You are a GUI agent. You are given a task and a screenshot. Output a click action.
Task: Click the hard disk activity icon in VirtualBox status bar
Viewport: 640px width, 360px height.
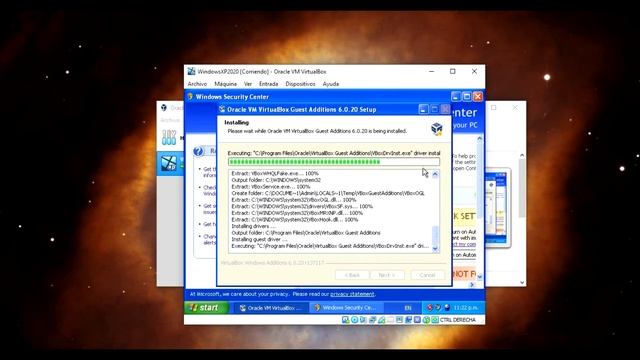point(346,320)
